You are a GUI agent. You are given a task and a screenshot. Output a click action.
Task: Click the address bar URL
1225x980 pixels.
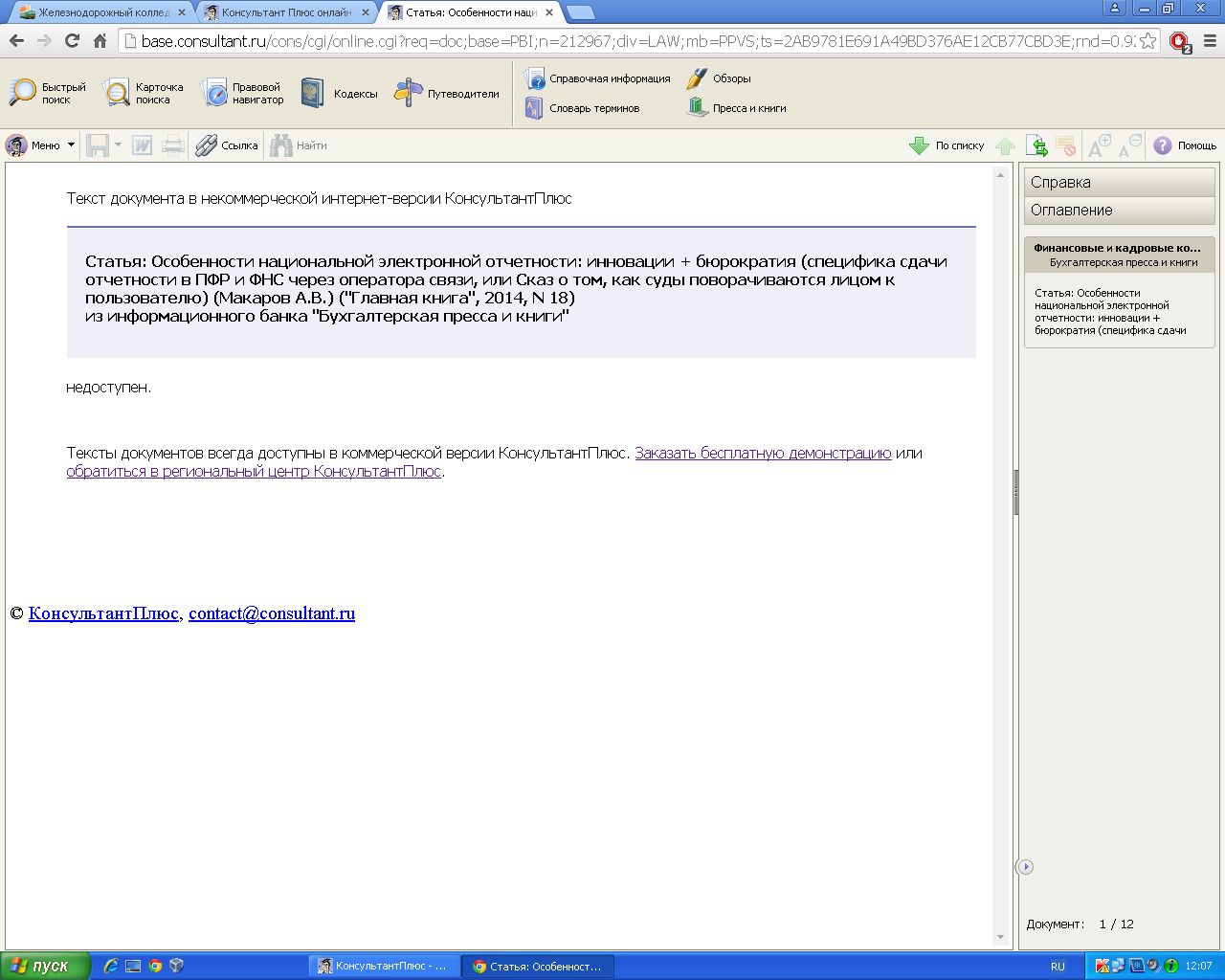pos(637,41)
